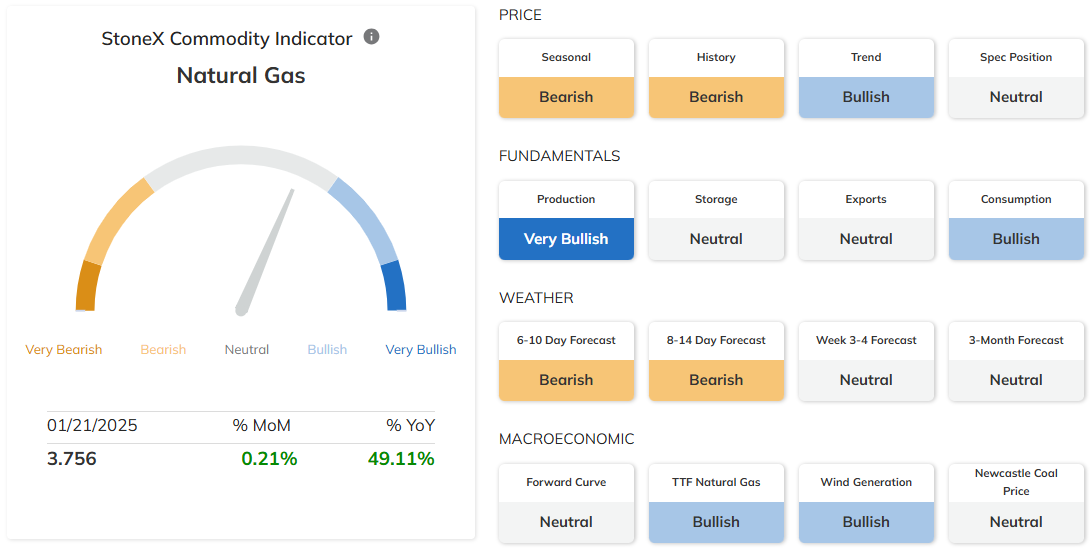Click the dark orange Very Bearish gauge segment

86,286
